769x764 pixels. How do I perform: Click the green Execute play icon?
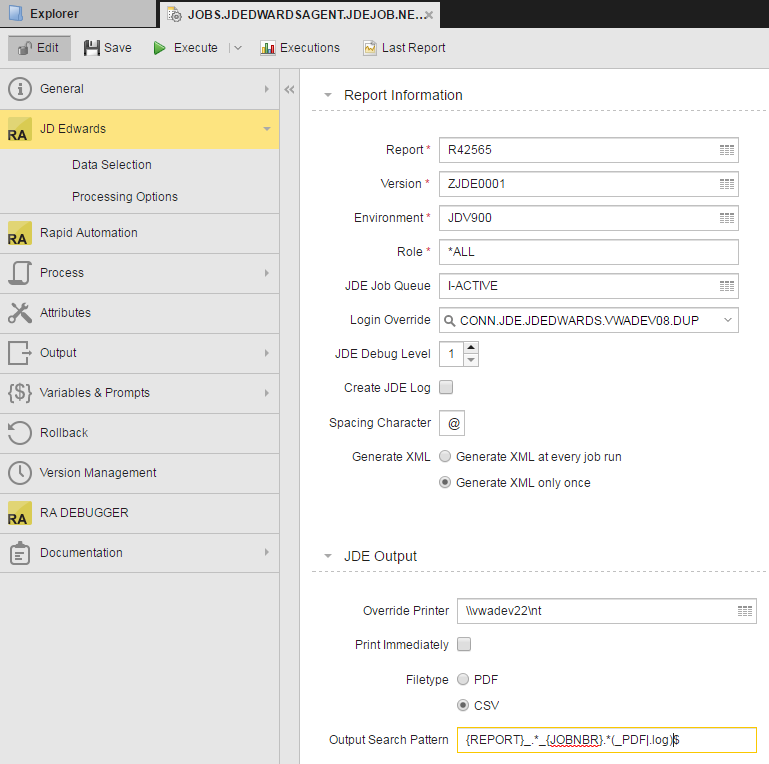[159, 48]
